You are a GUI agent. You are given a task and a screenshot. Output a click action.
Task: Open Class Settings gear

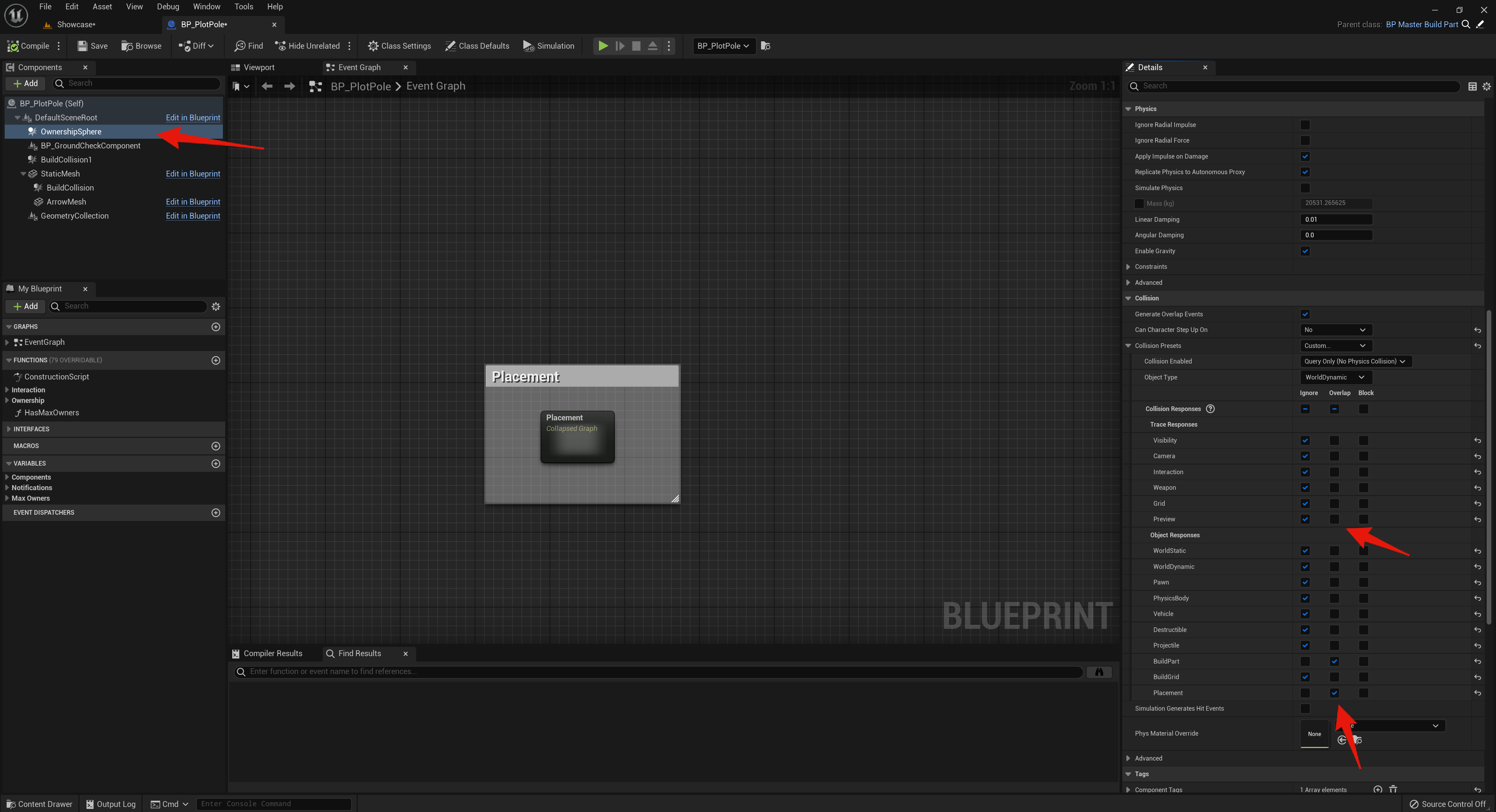[x=373, y=46]
